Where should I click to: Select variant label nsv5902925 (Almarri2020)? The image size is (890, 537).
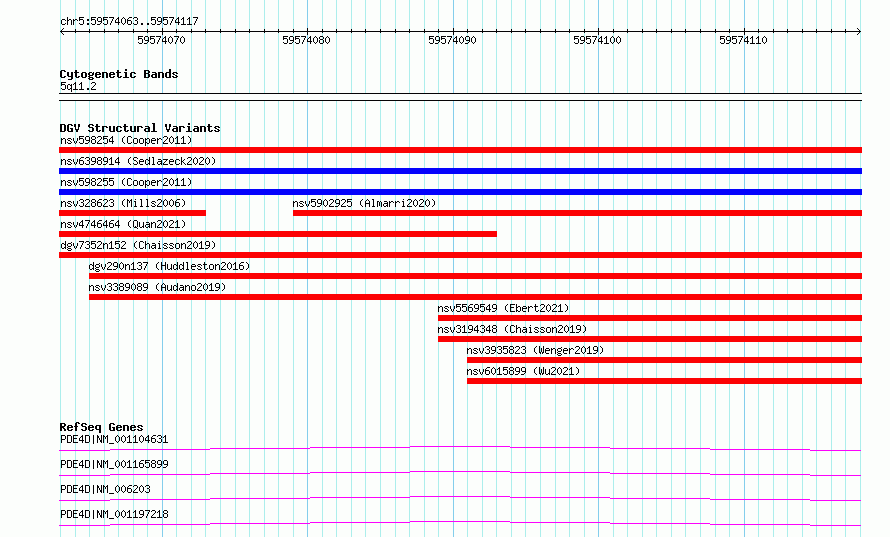click(364, 203)
